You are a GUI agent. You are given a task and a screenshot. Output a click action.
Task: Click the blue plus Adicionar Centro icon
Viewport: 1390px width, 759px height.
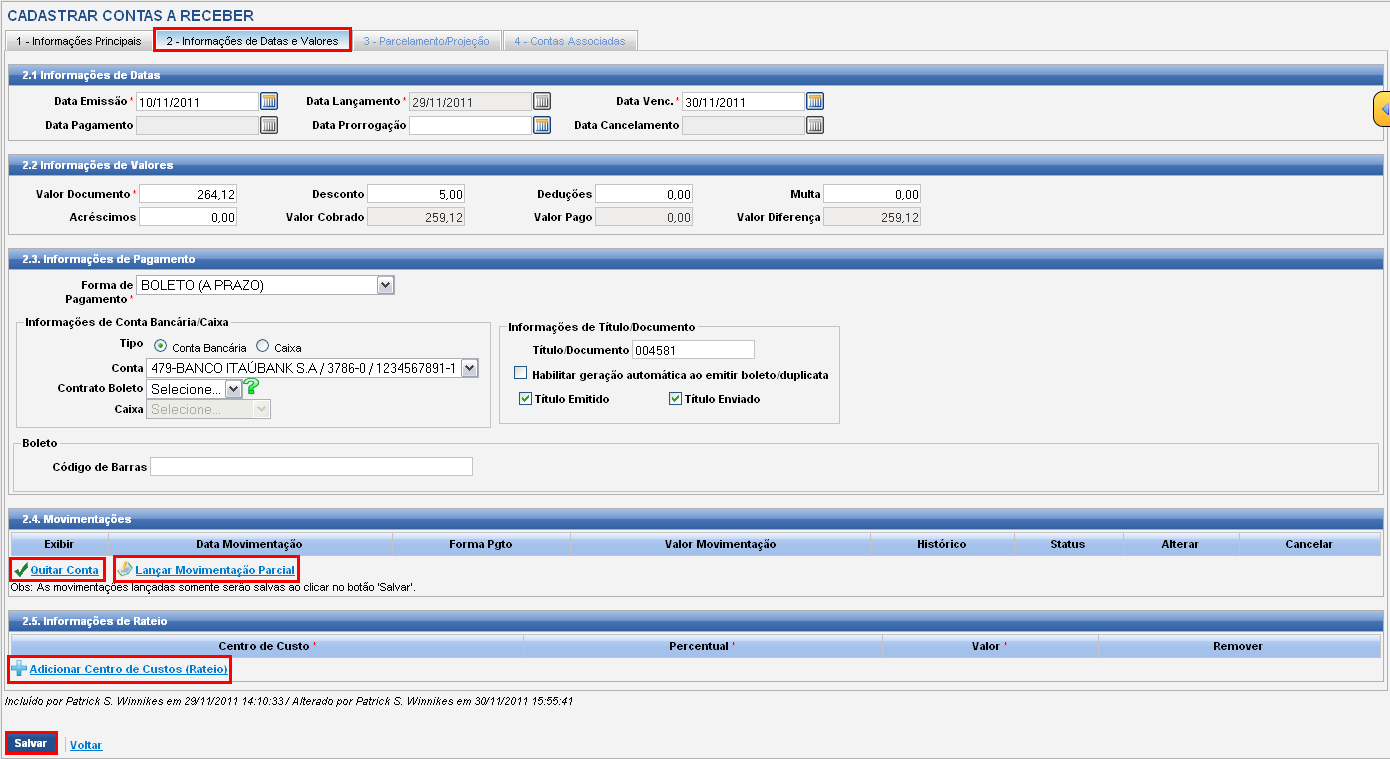pos(19,668)
